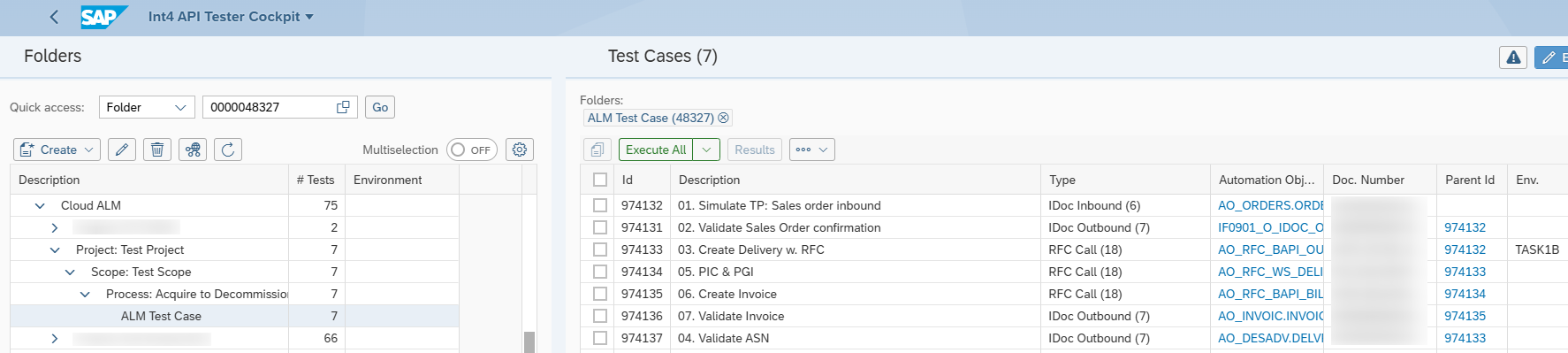Open the Quick access Folder dropdown
1568x353 pixels.
[x=147, y=107]
